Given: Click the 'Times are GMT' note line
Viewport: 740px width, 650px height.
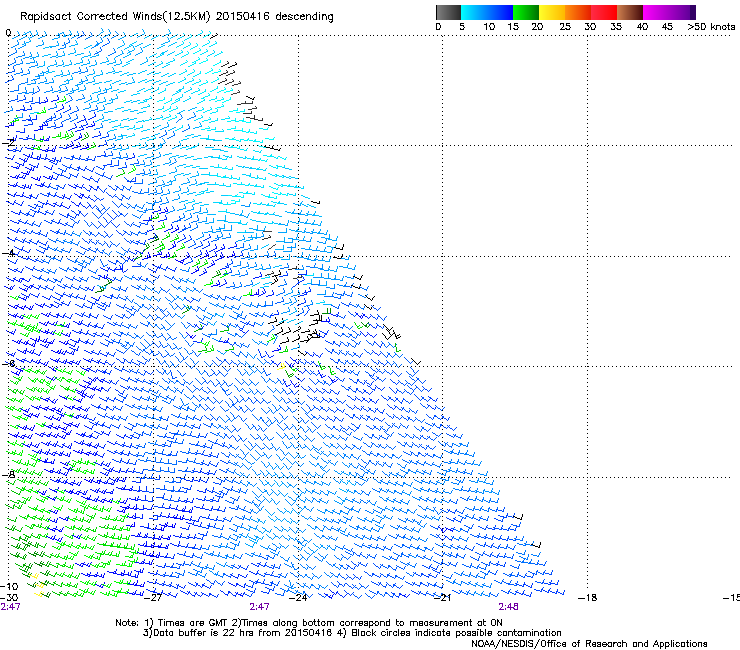Looking at the screenshot, I should click(309, 623).
